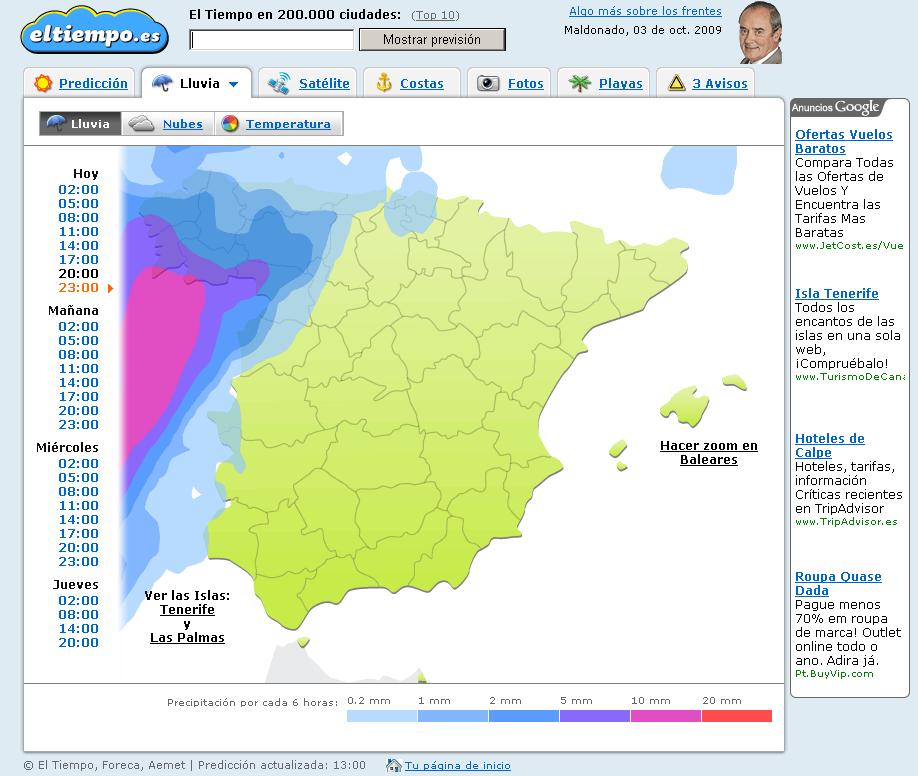Switch map to Nubes view

(183, 124)
